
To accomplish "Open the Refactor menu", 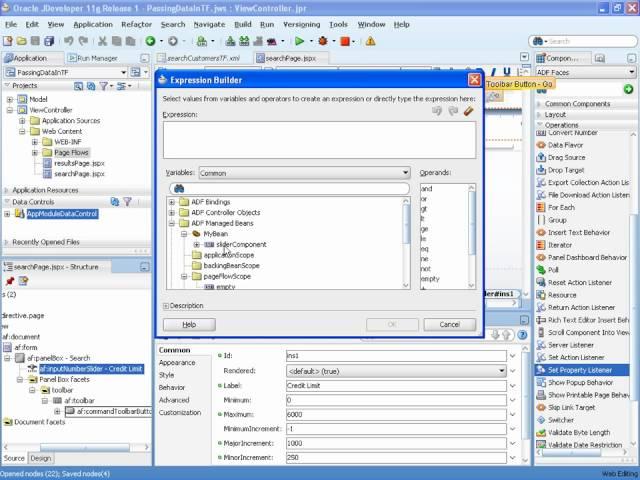I will point(136,24).
